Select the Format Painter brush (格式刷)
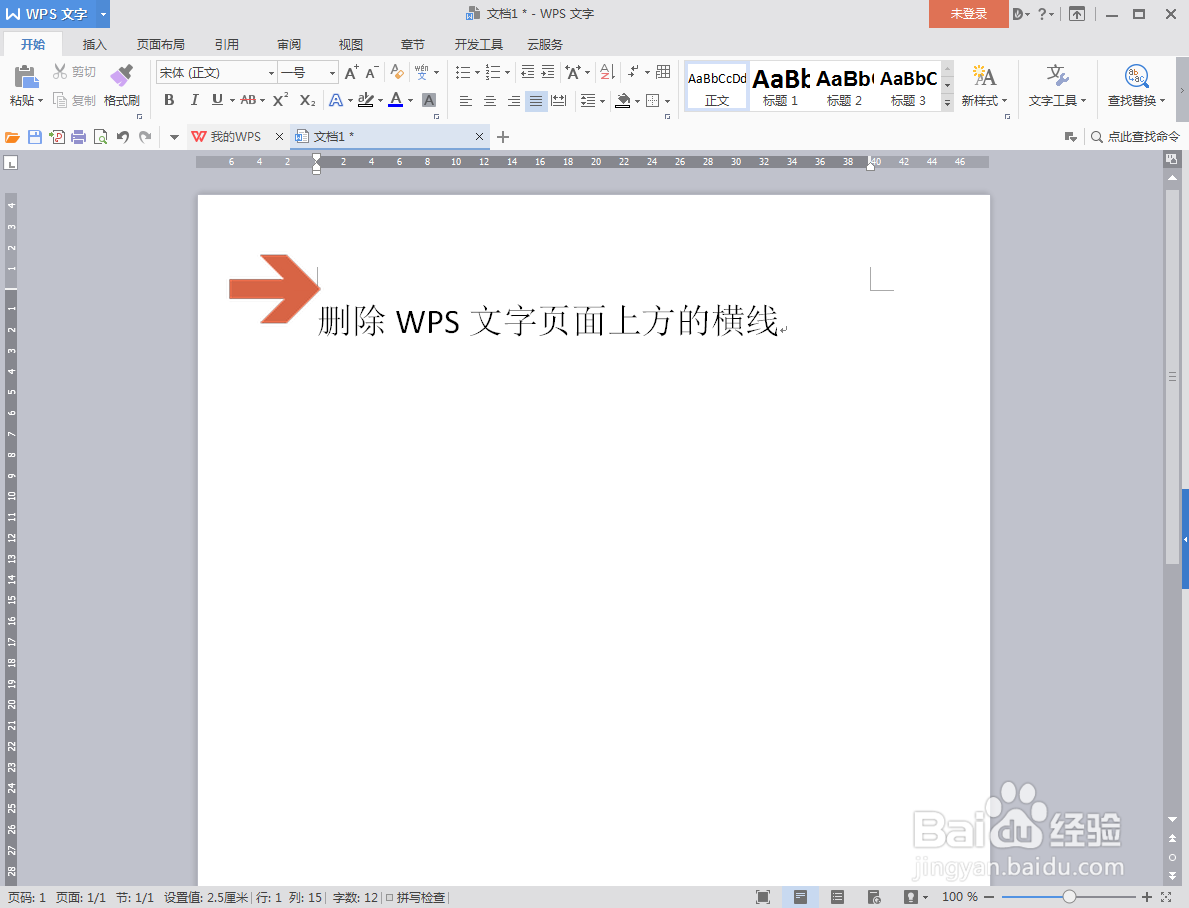Screen dimensions: 1189x908 click(121, 84)
